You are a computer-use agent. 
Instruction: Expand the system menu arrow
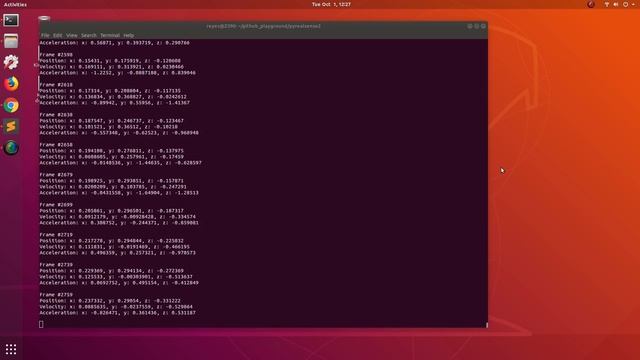633,4
